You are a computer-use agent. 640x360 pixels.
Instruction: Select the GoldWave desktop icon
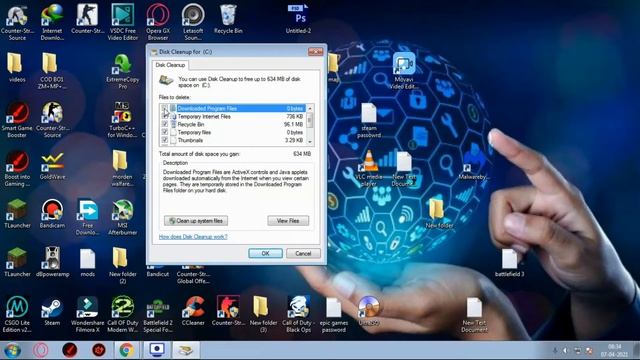[52, 165]
